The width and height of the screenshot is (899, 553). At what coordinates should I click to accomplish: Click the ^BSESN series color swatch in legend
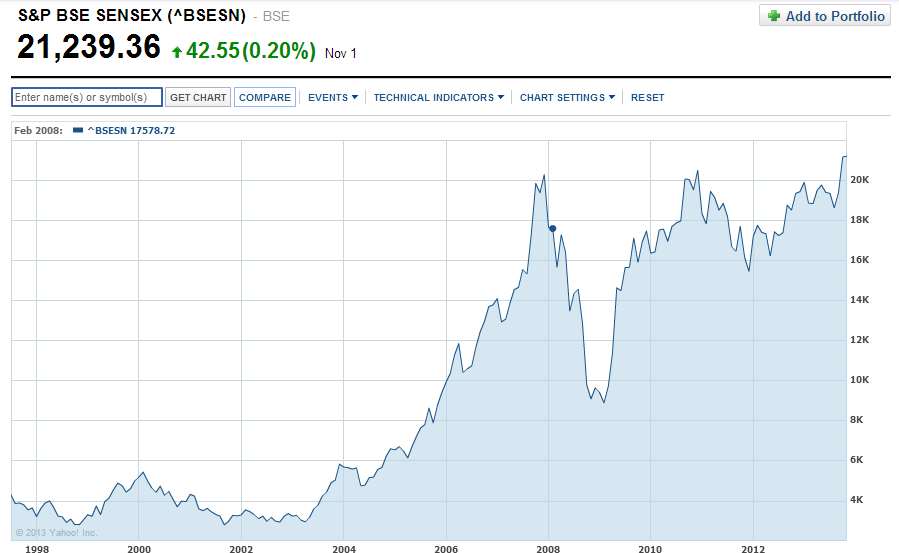tap(78, 130)
